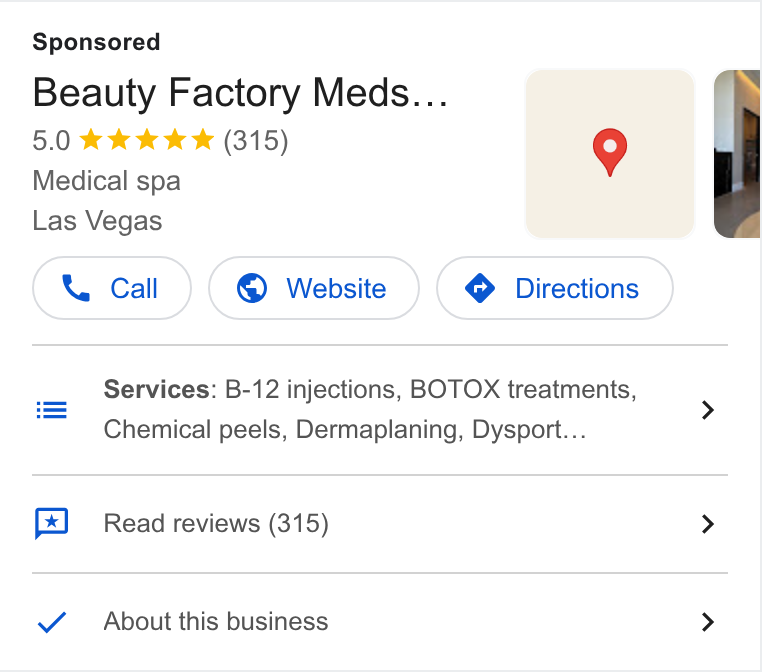Screen dimensions: 762x672
Task: Open the business Website button
Action: [314, 288]
